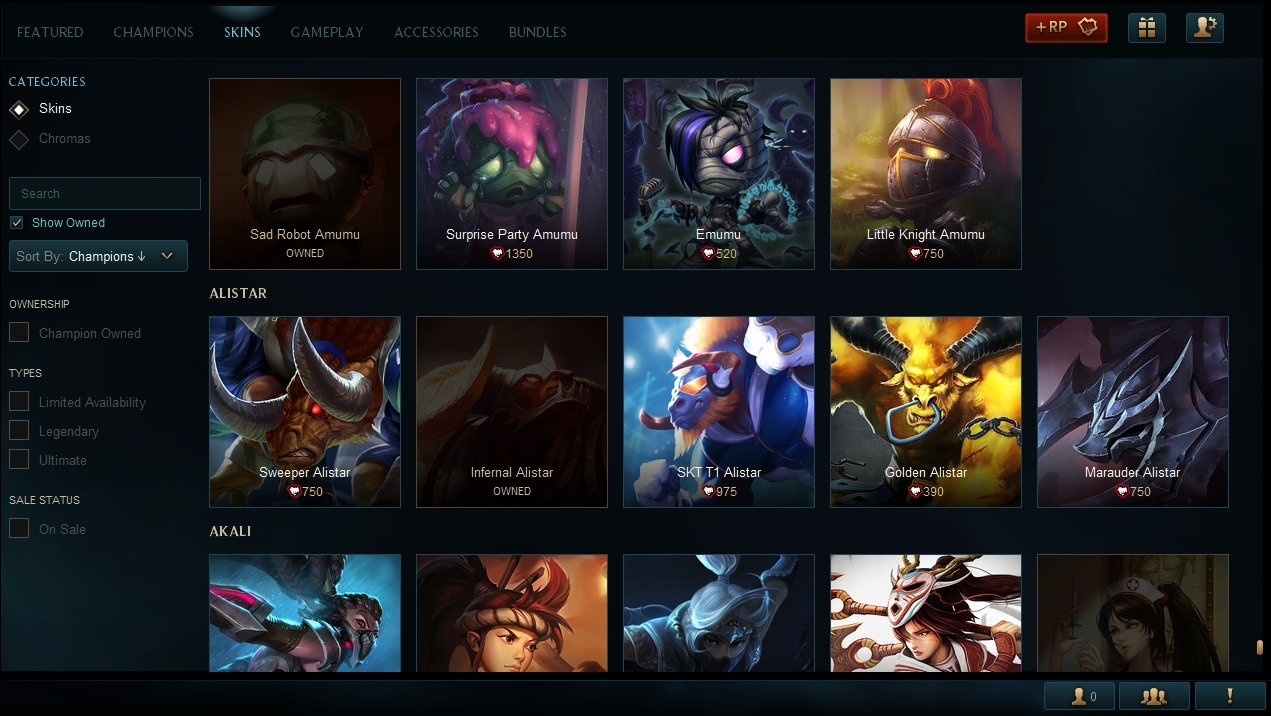Image resolution: width=1271 pixels, height=716 pixels.
Task: Click the vertical scrollbar handle on right
Action: tap(1260, 647)
